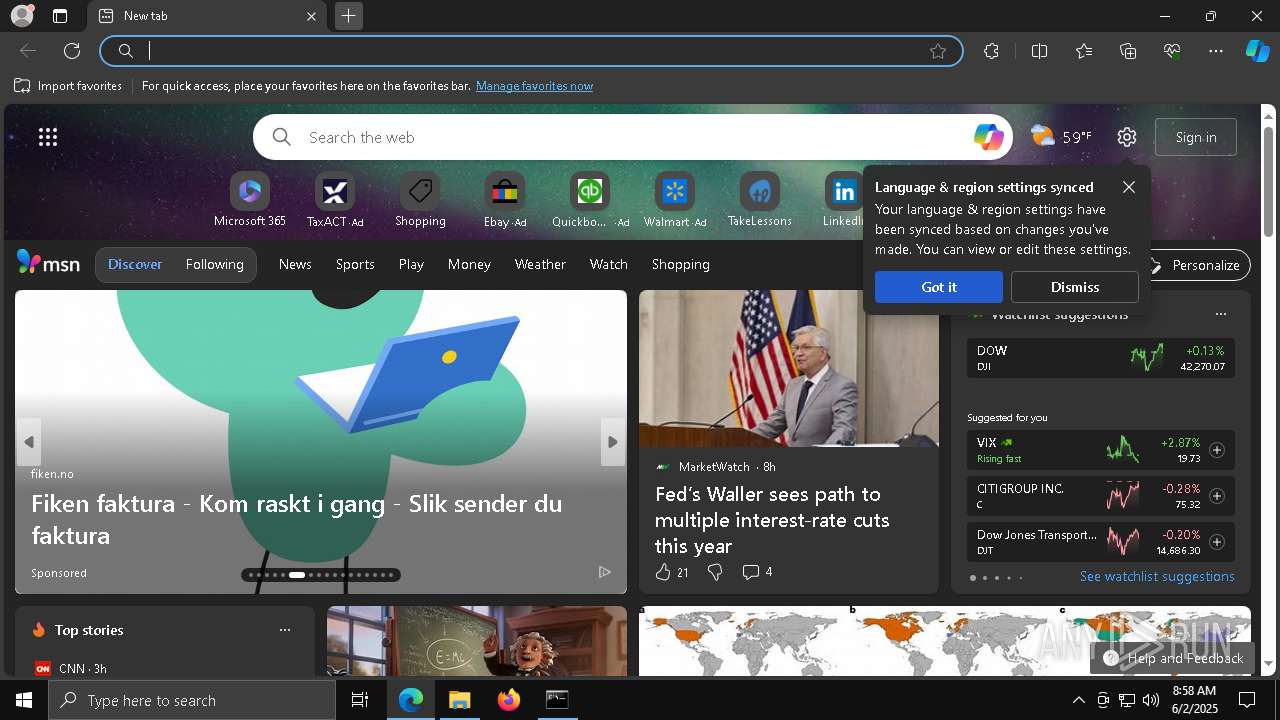Viewport: 1280px width, 720px height.
Task: Click Import favorites
Action: [x=68, y=86]
